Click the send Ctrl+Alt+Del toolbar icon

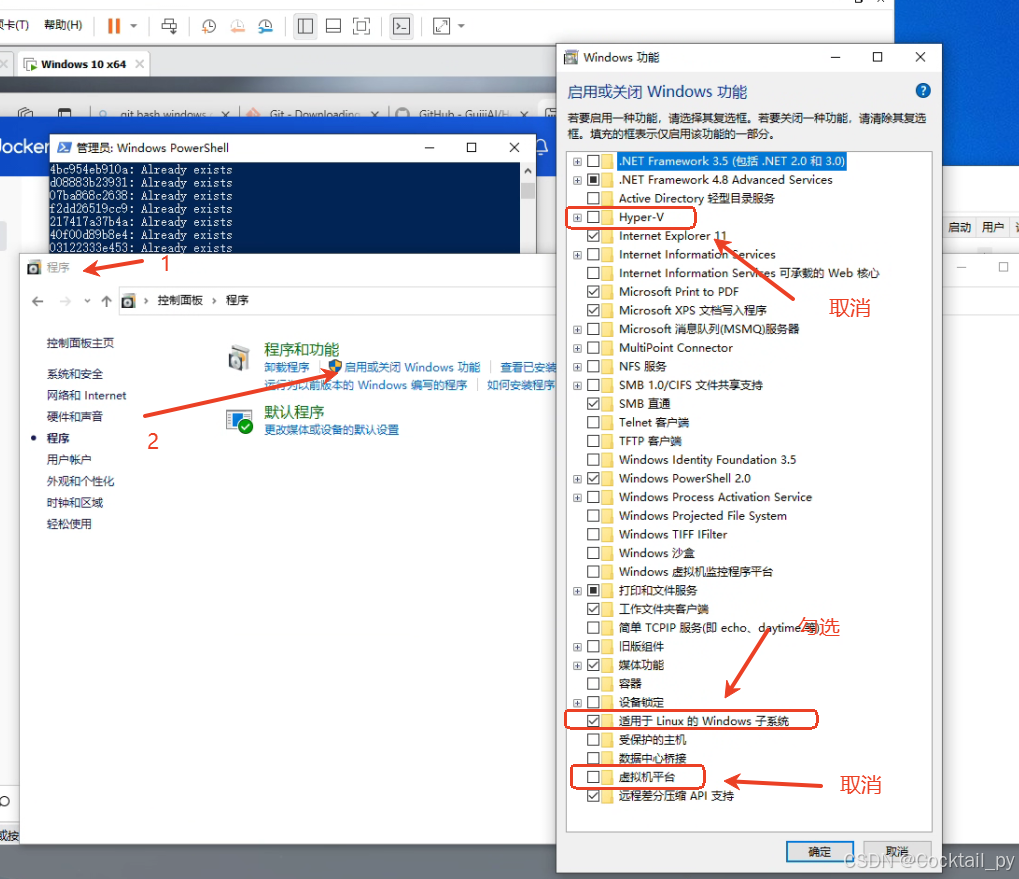pos(169,26)
